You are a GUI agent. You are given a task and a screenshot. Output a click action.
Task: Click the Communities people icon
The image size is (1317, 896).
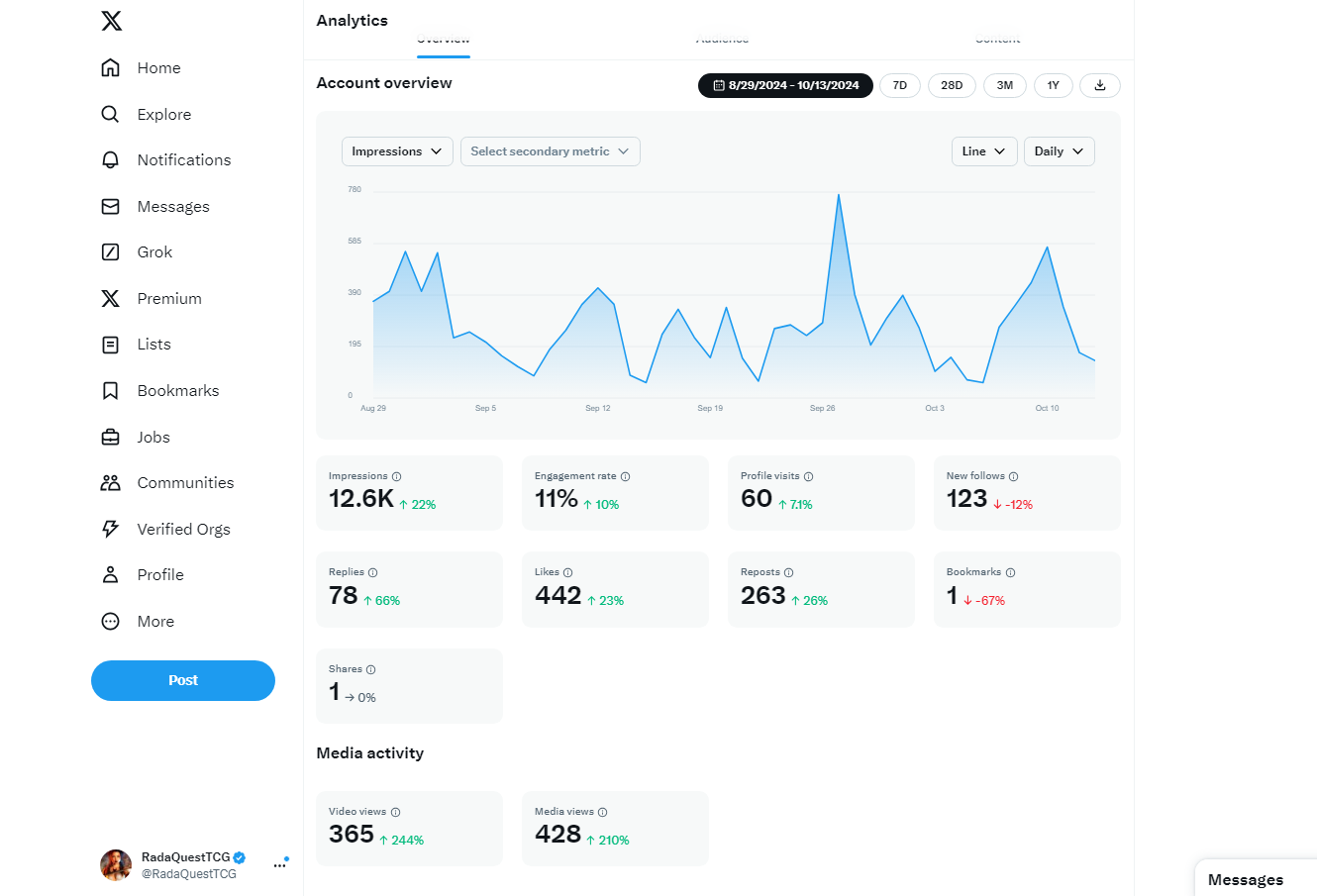click(111, 482)
